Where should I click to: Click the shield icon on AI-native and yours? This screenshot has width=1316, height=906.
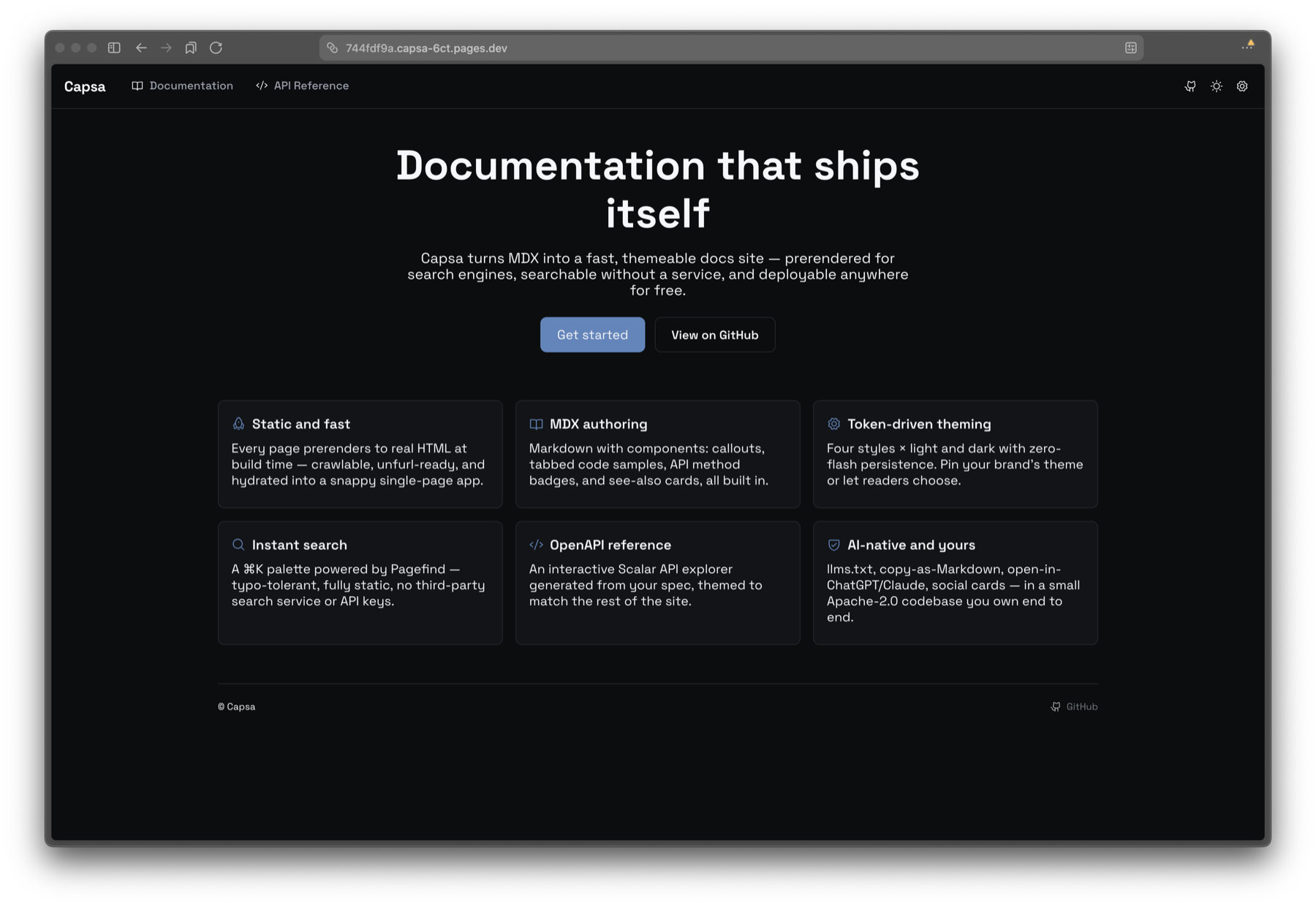(x=833, y=545)
